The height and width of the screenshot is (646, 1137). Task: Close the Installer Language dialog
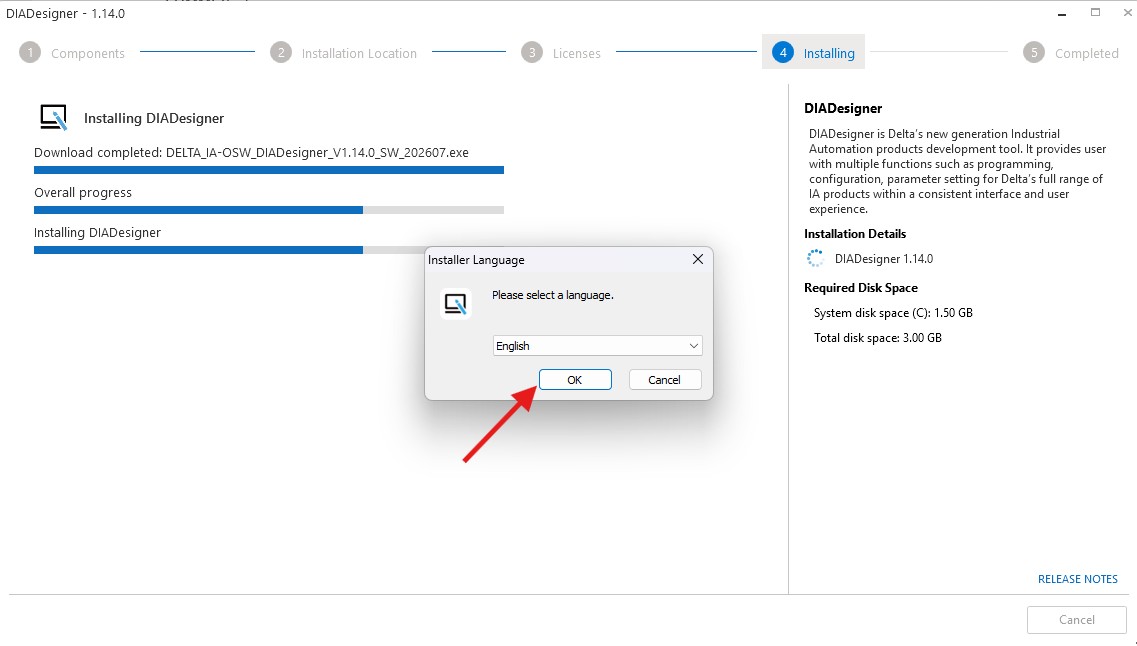click(x=698, y=260)
